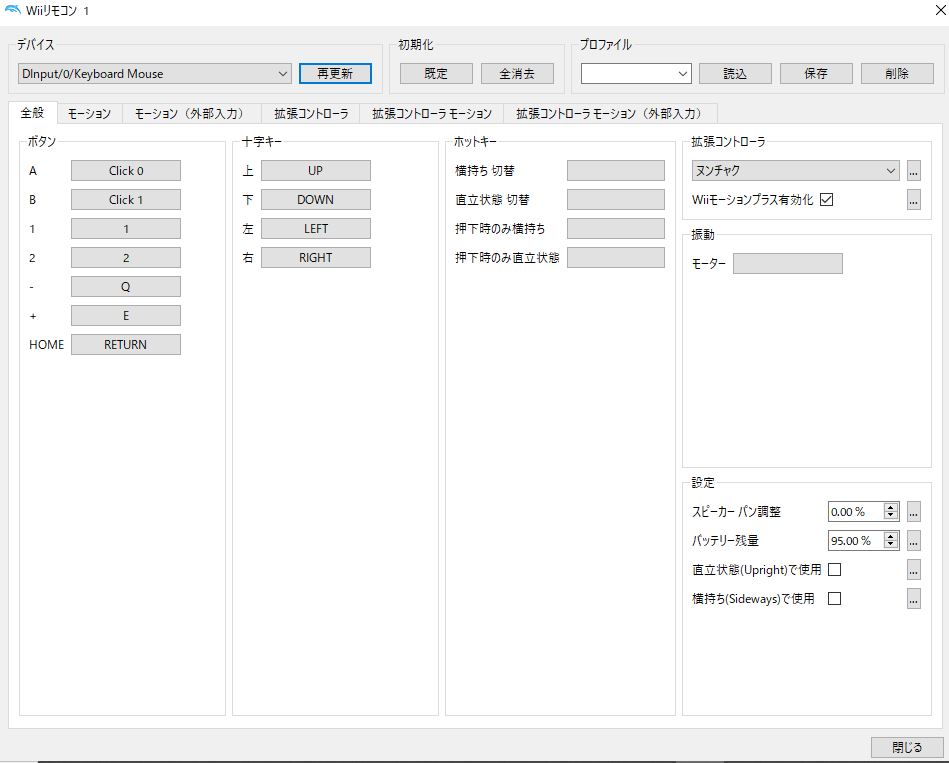Click the Dolphin icon in title bar
The image size is (949, 763).
click(x=13, y=9)
